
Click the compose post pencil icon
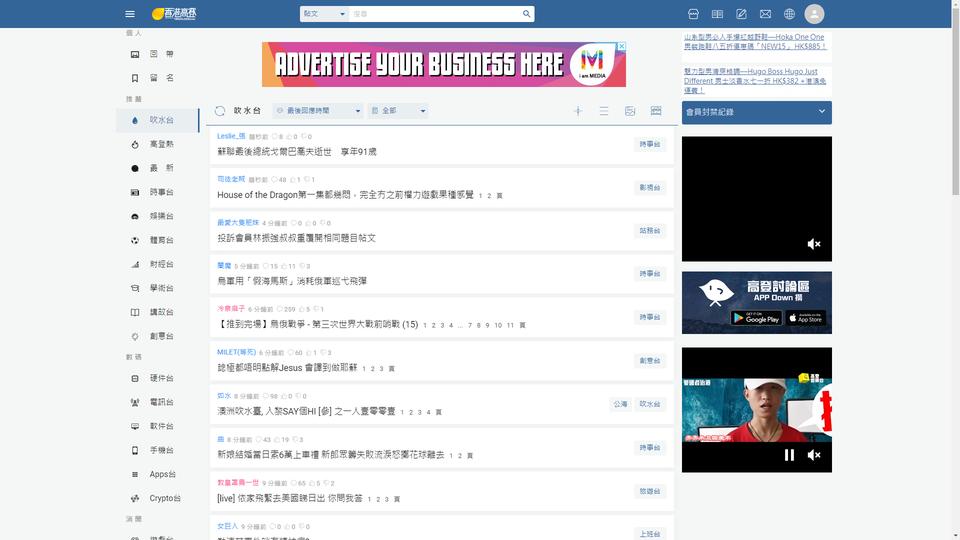coord(741,13)
